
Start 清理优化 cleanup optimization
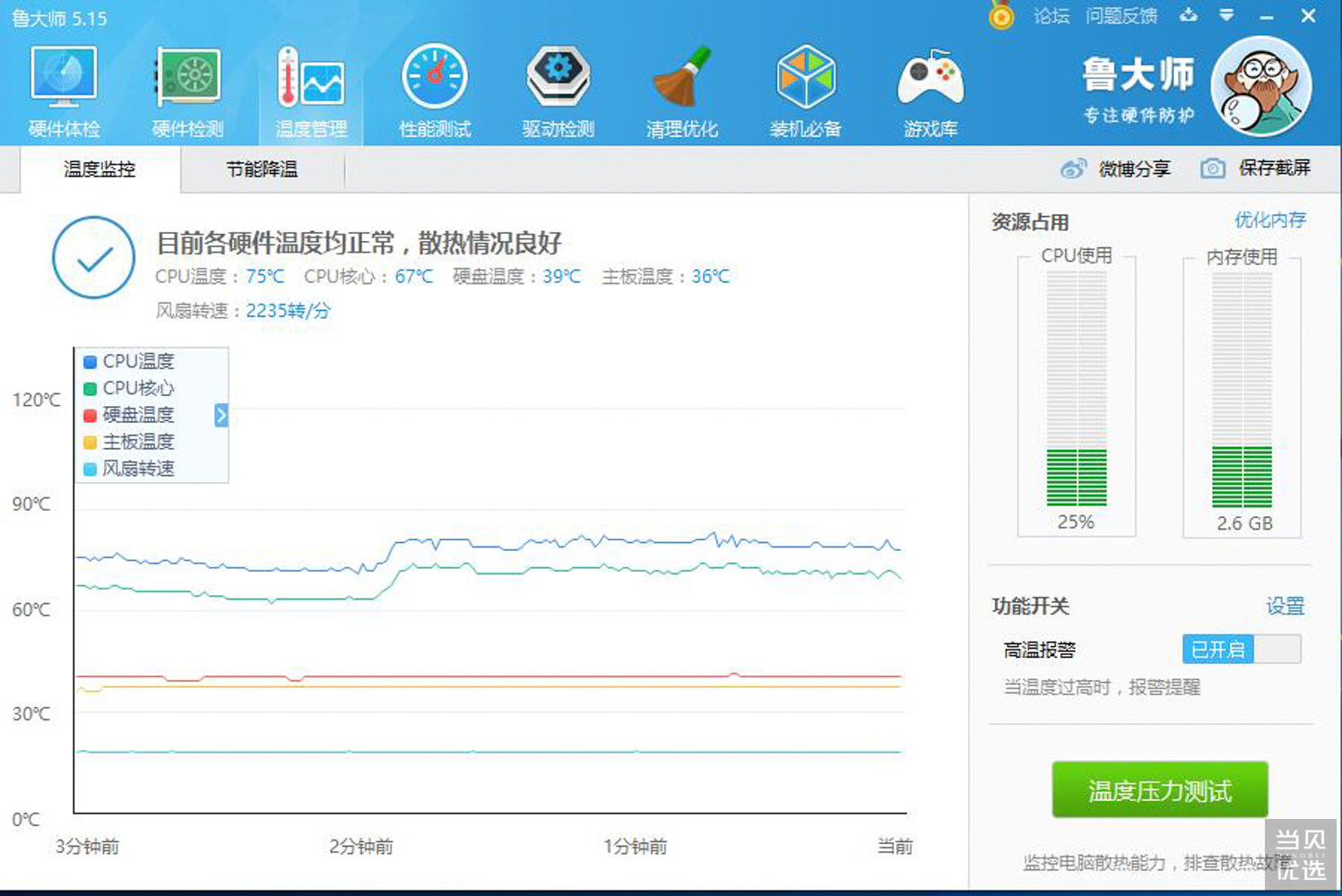click(682, 87)
